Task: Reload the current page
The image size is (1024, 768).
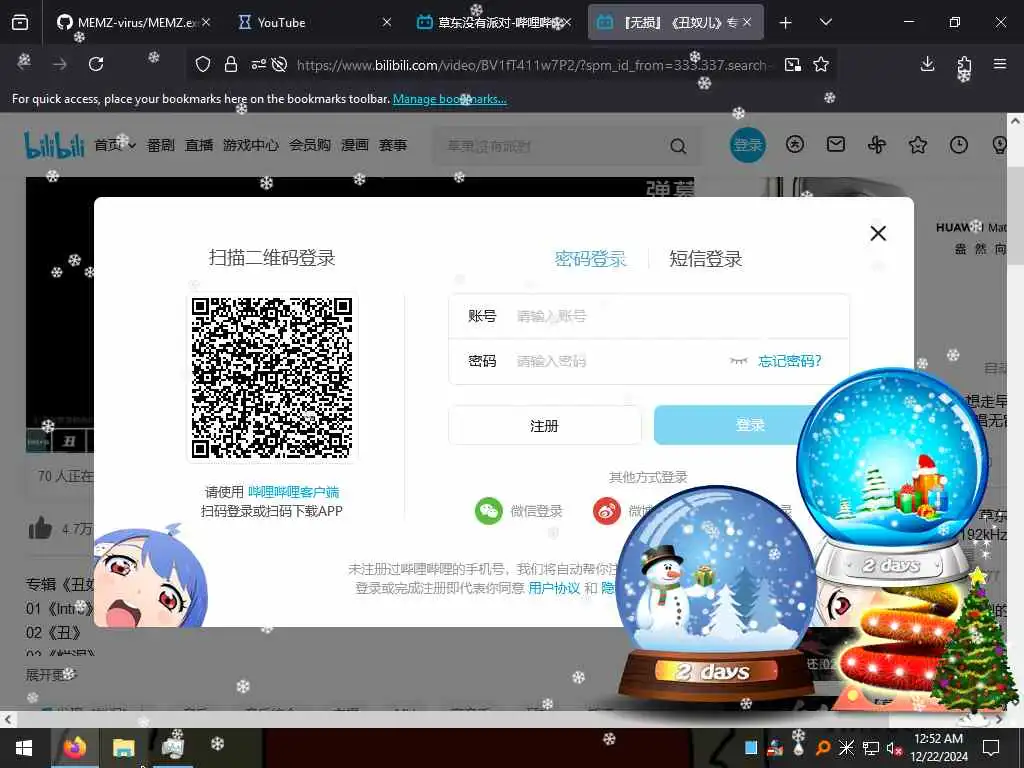Action: (96, 63)
